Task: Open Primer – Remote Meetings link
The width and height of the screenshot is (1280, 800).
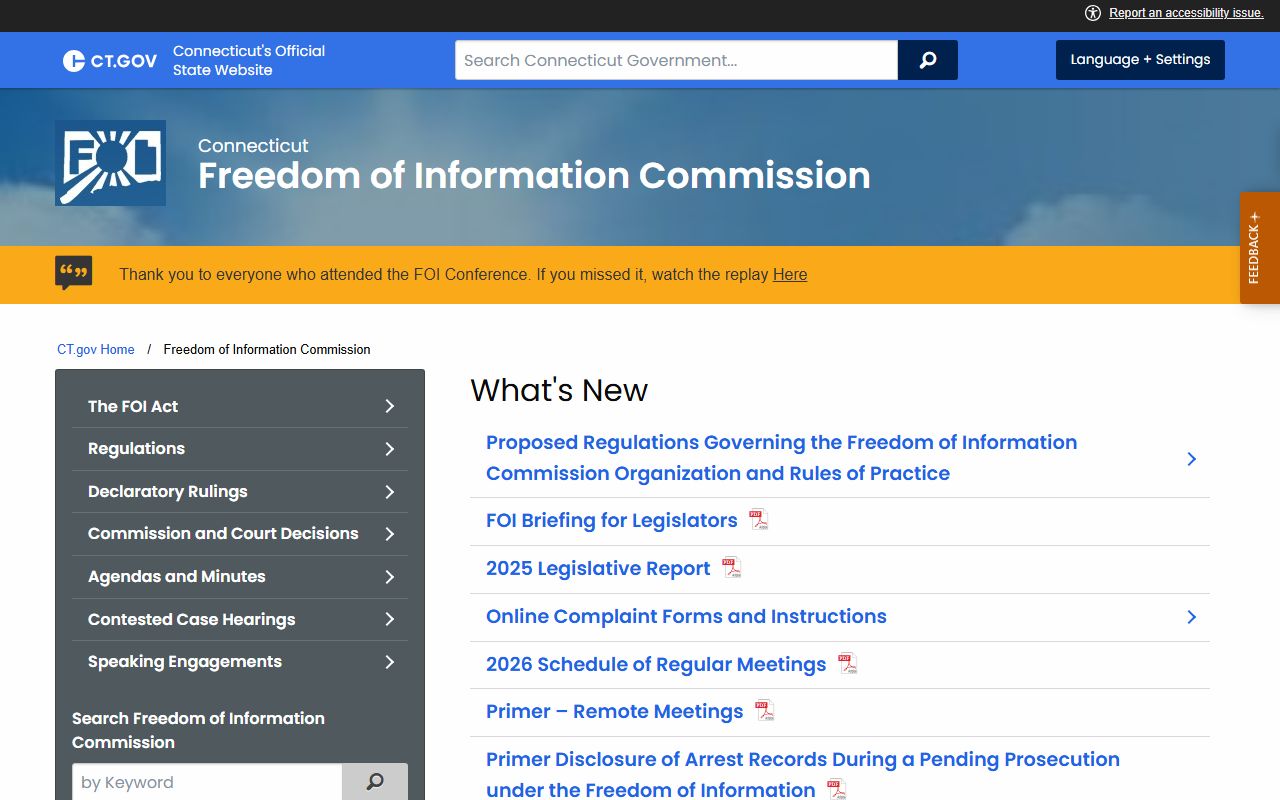Action: (614, 711)
